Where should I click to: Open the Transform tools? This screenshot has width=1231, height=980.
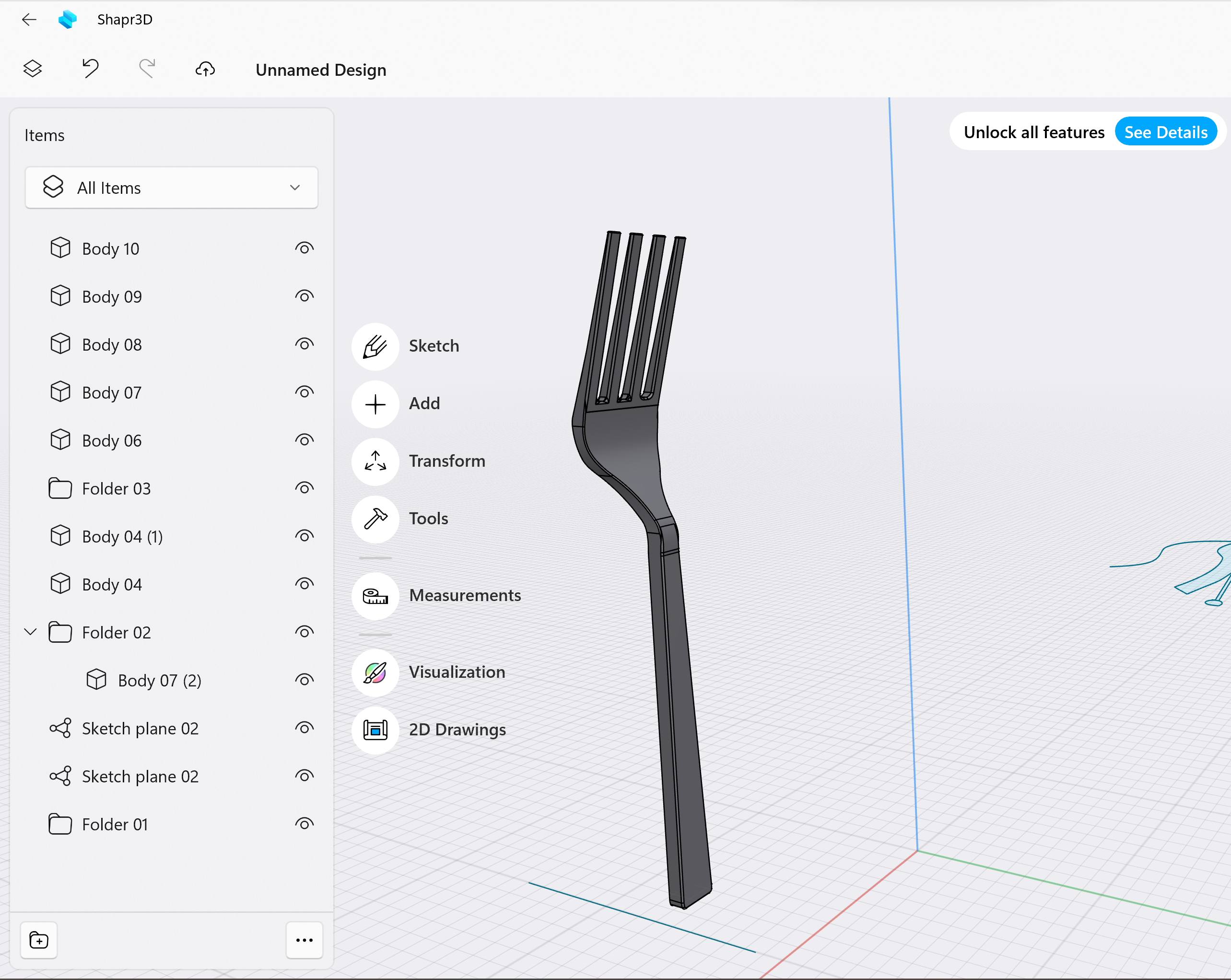coord(375,461)
